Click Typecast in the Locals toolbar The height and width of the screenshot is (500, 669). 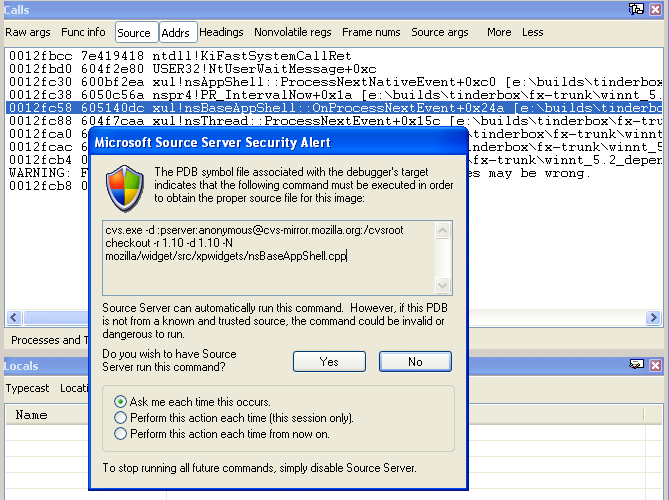(28, 388)
